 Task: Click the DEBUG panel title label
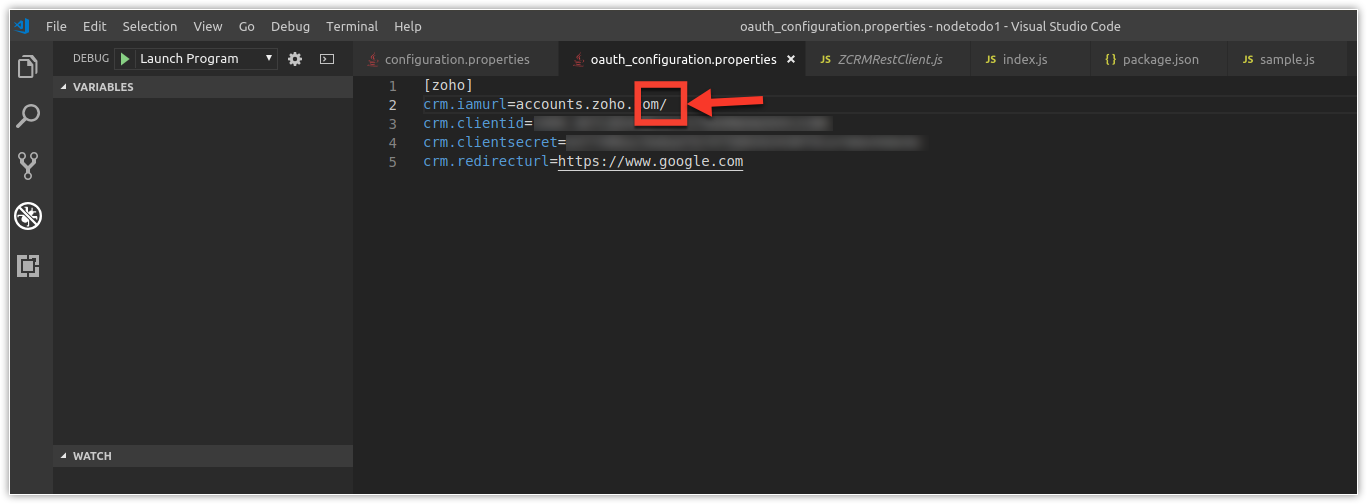coord(91,59)
